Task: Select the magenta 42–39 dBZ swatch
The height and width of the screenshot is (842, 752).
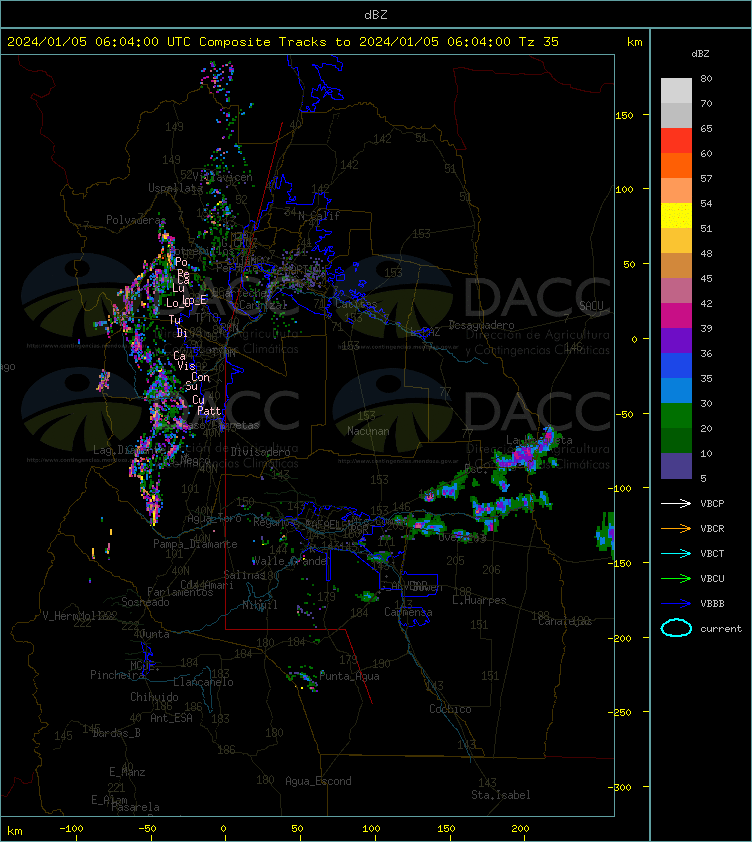Action: 676,315
